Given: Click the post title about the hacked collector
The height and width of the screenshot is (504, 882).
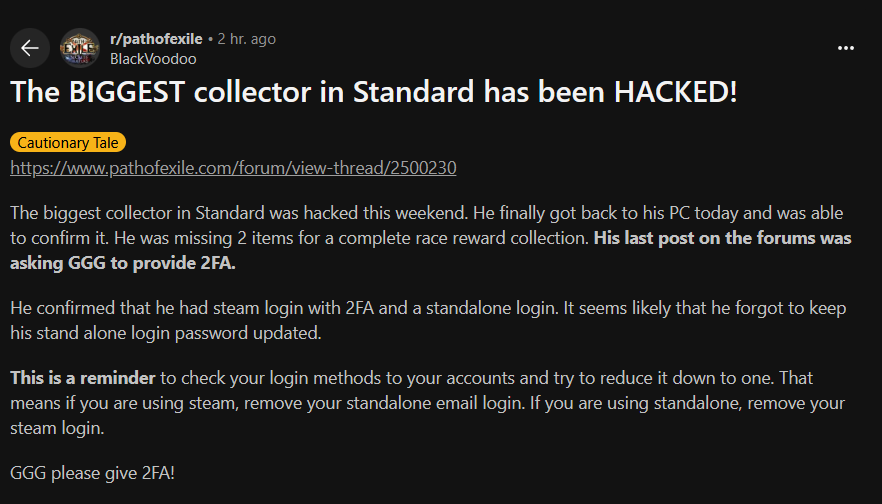Looking at the screenshot, I should (374, 92).
